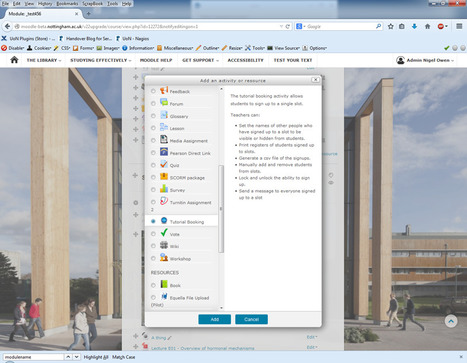Viewport: 467px width, 363px height.
Task: Open the URL history dropdown arrow
Action: [281, 26]
